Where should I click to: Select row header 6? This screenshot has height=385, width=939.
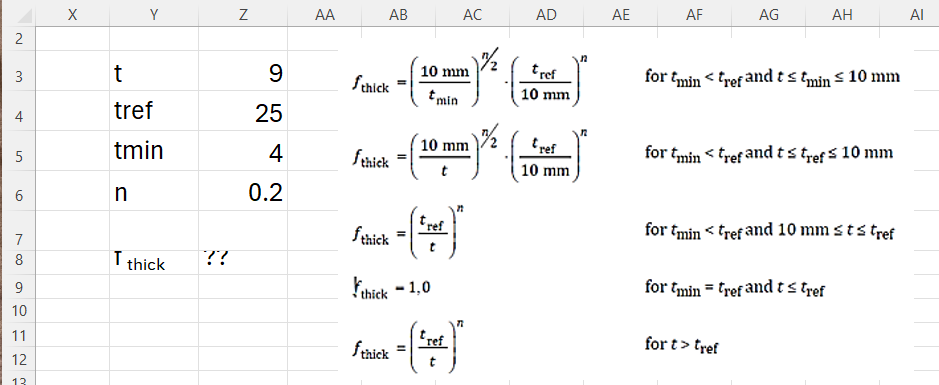[18, 191]
